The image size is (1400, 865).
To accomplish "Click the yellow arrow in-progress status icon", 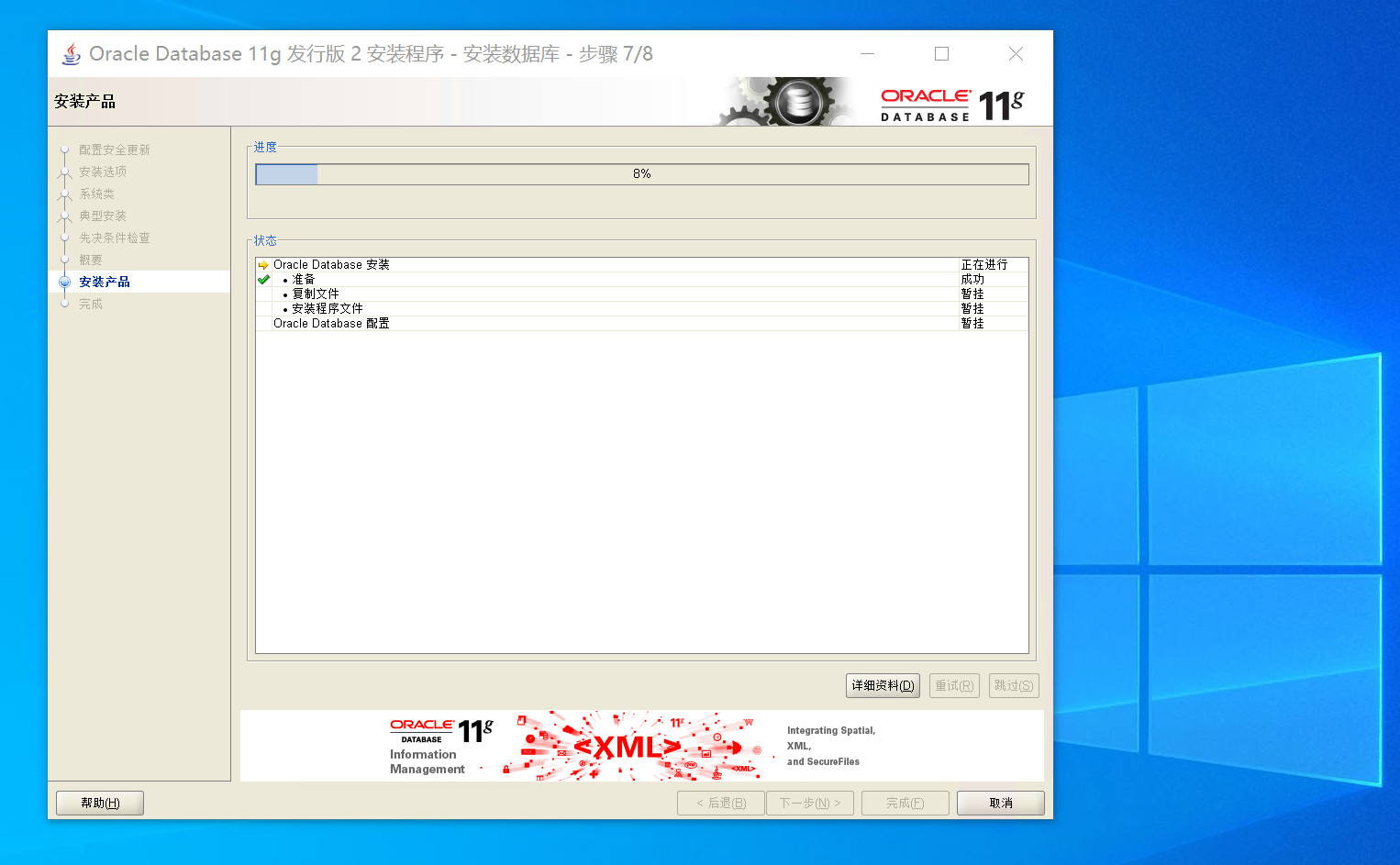I will 263,265.
